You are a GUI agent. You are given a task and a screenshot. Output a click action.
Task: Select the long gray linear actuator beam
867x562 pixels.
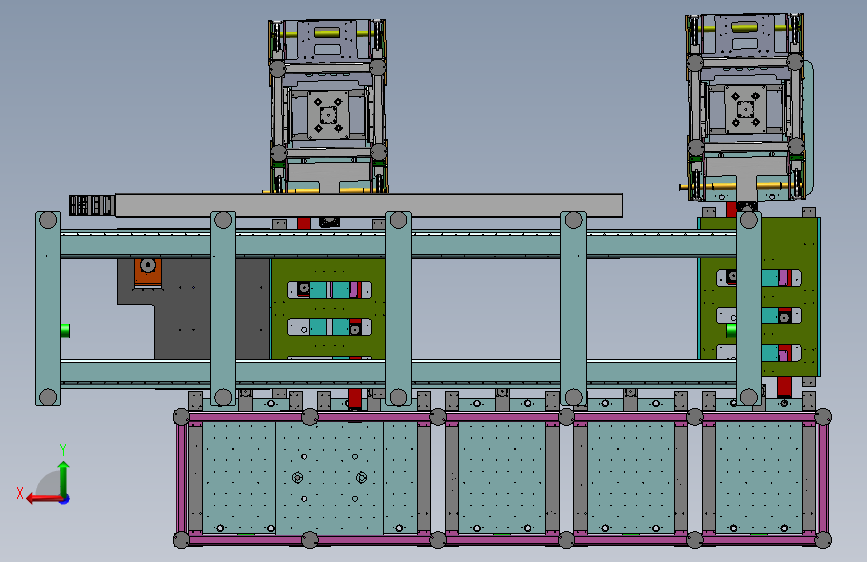click(x=369, y=205)
